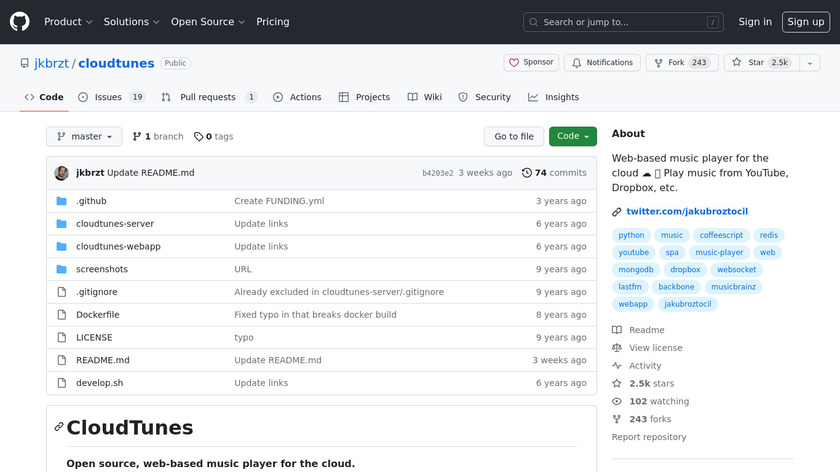
Task: Open the Solutions menu
Action: click(x=131, y=22)
